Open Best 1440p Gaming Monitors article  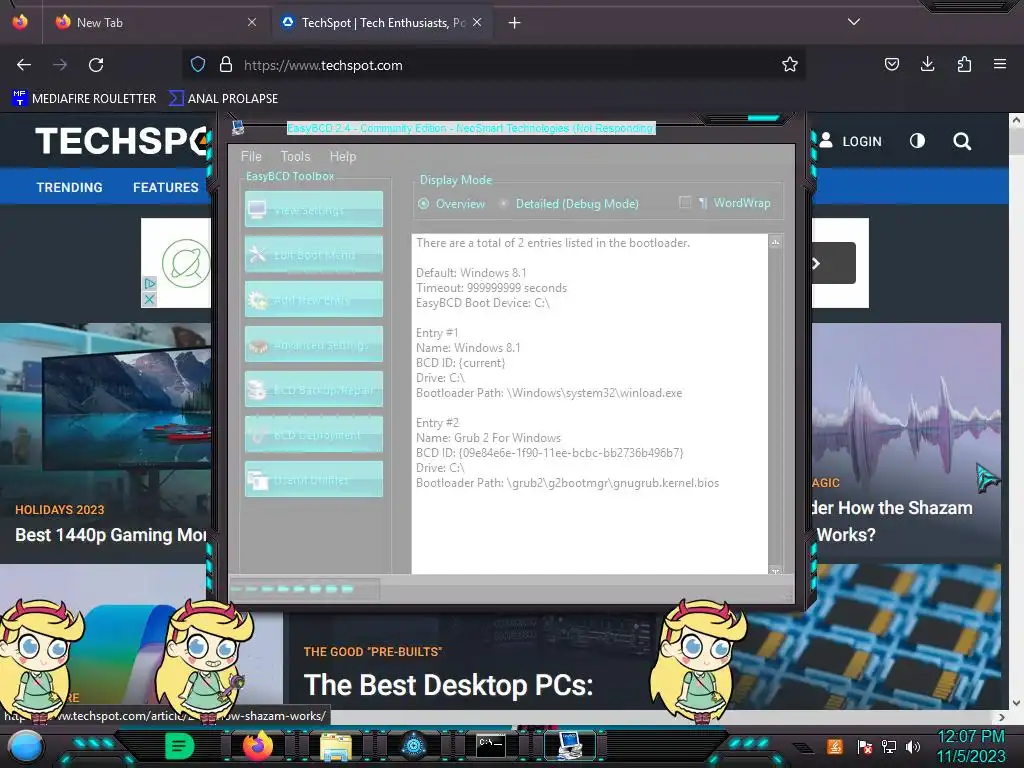(111, 535)
